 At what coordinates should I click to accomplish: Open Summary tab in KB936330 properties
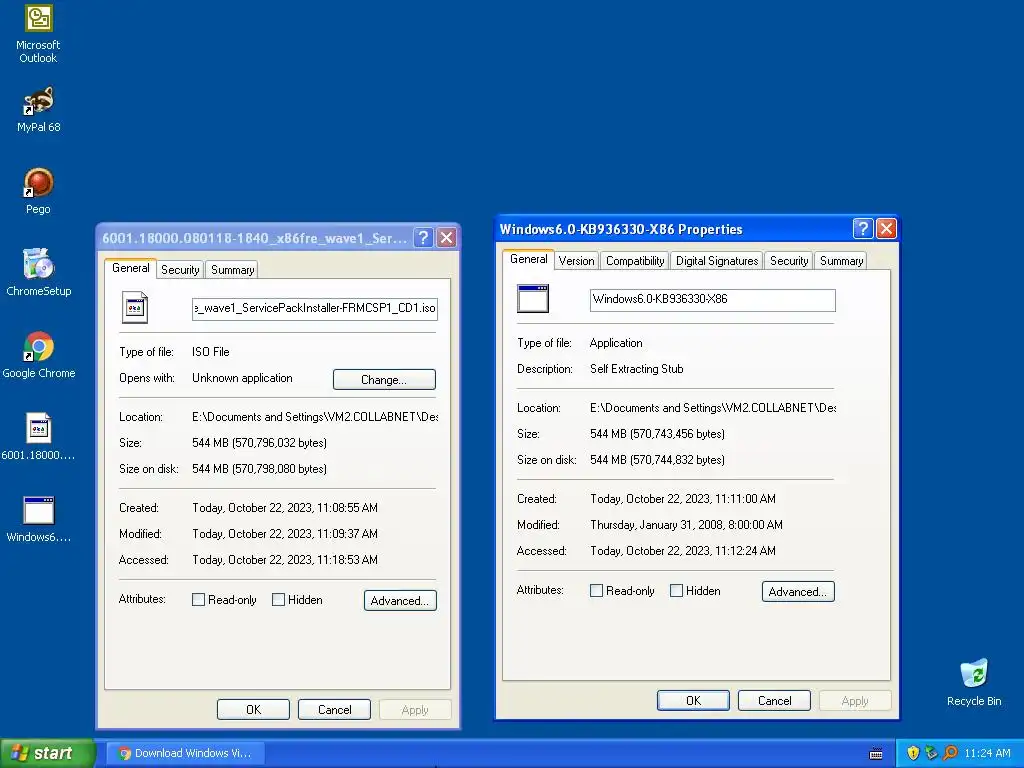(841, 261)
